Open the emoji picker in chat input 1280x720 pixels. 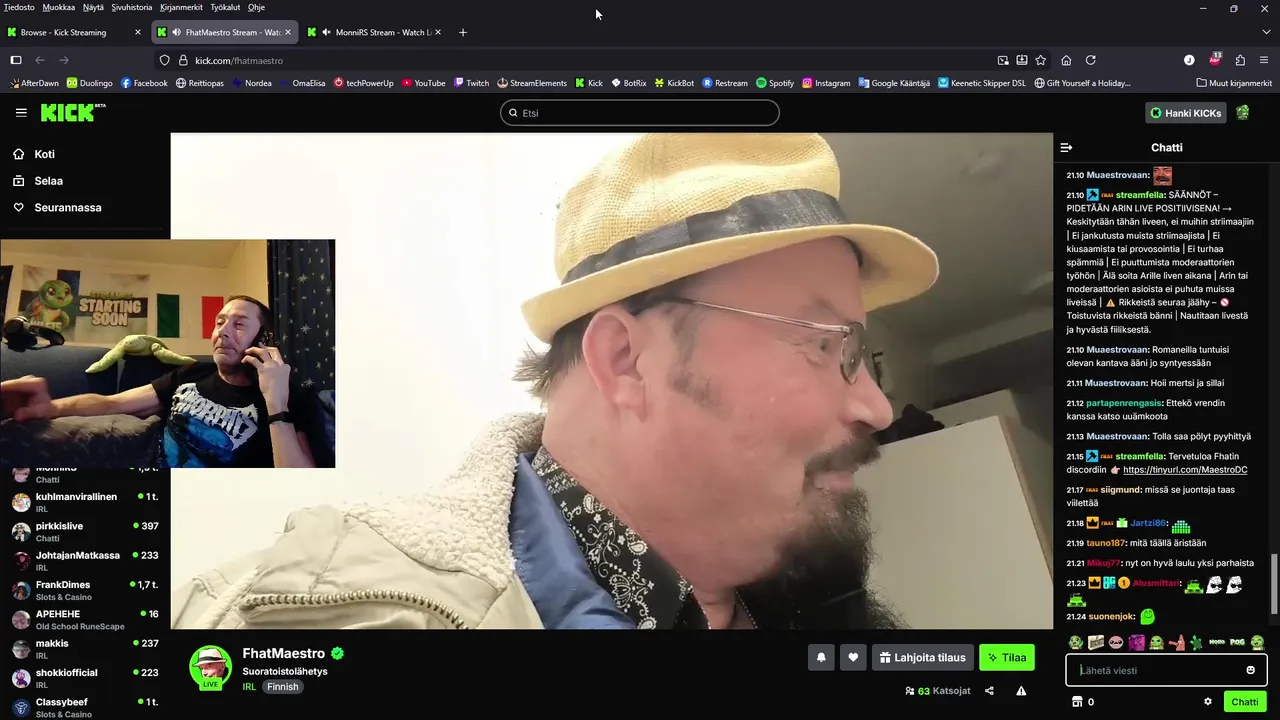(1250, 670)
